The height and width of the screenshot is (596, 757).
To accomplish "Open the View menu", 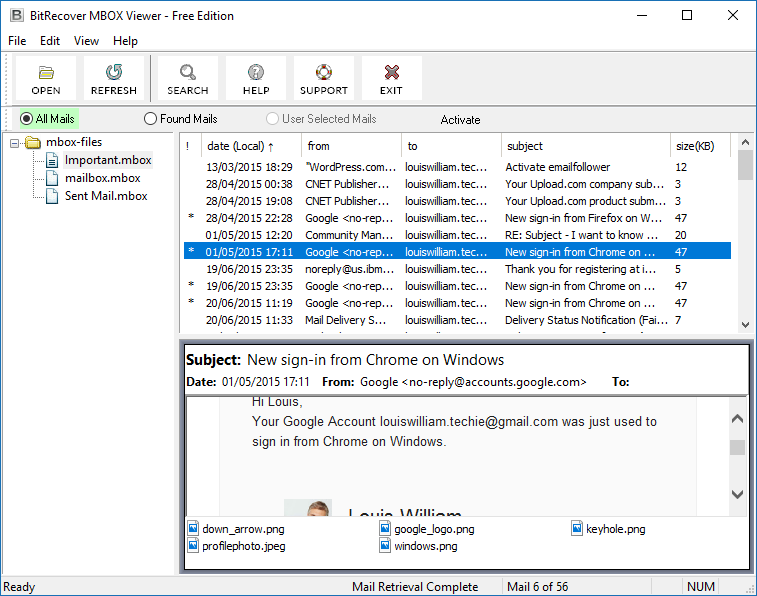I will point(86,41).
